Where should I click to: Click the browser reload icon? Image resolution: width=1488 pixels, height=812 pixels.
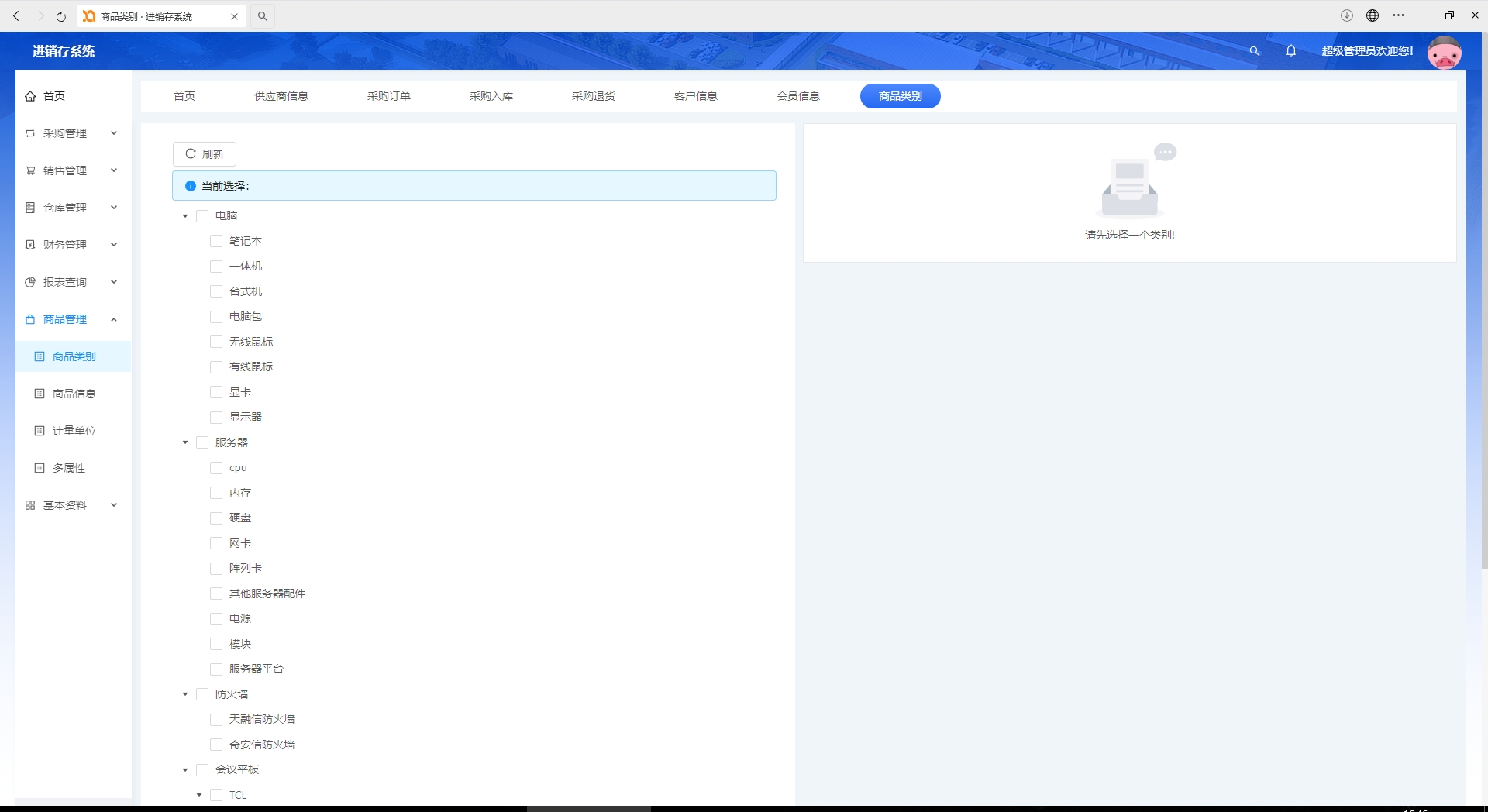point(60,16)
